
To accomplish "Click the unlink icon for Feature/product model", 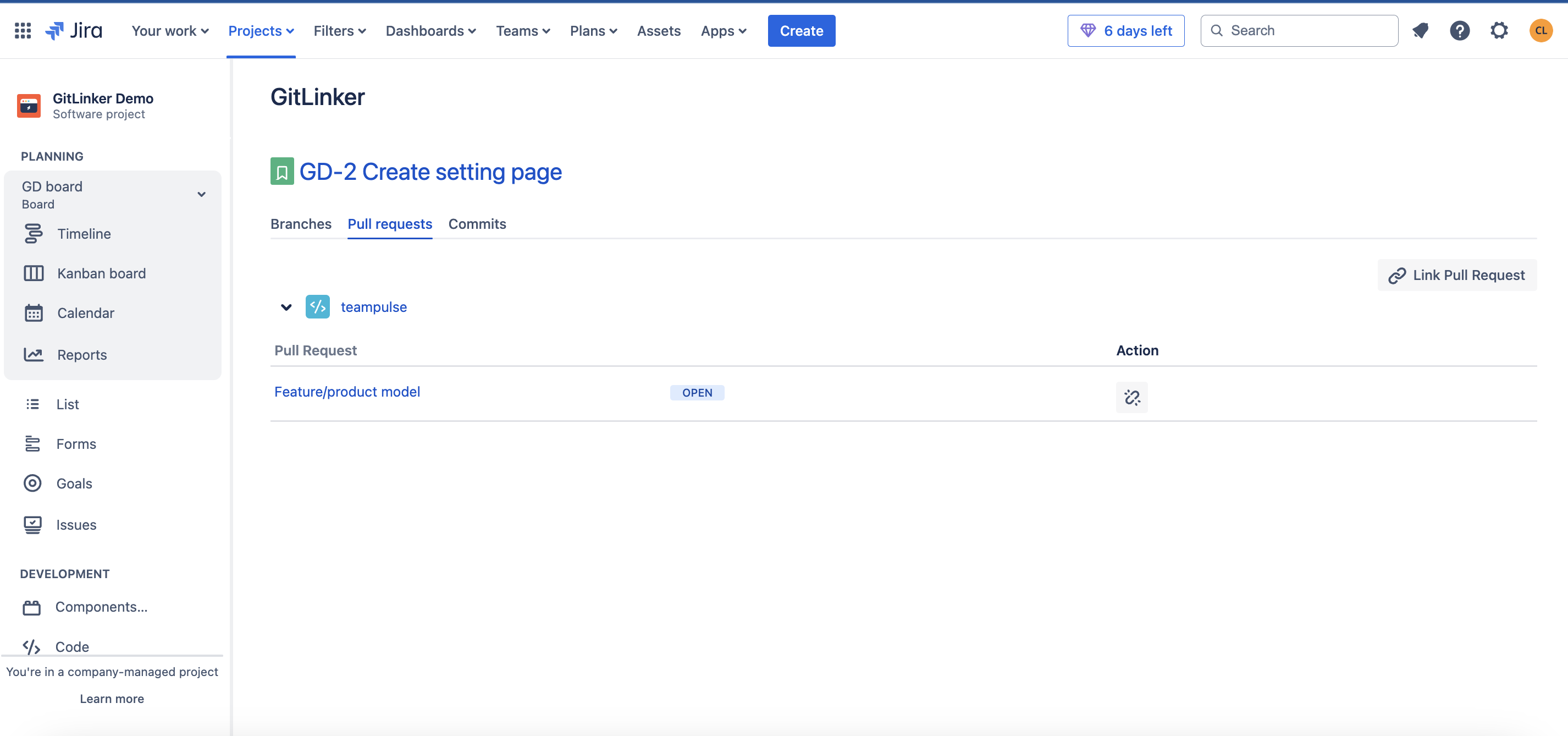I will click(x=1131, y=397).
